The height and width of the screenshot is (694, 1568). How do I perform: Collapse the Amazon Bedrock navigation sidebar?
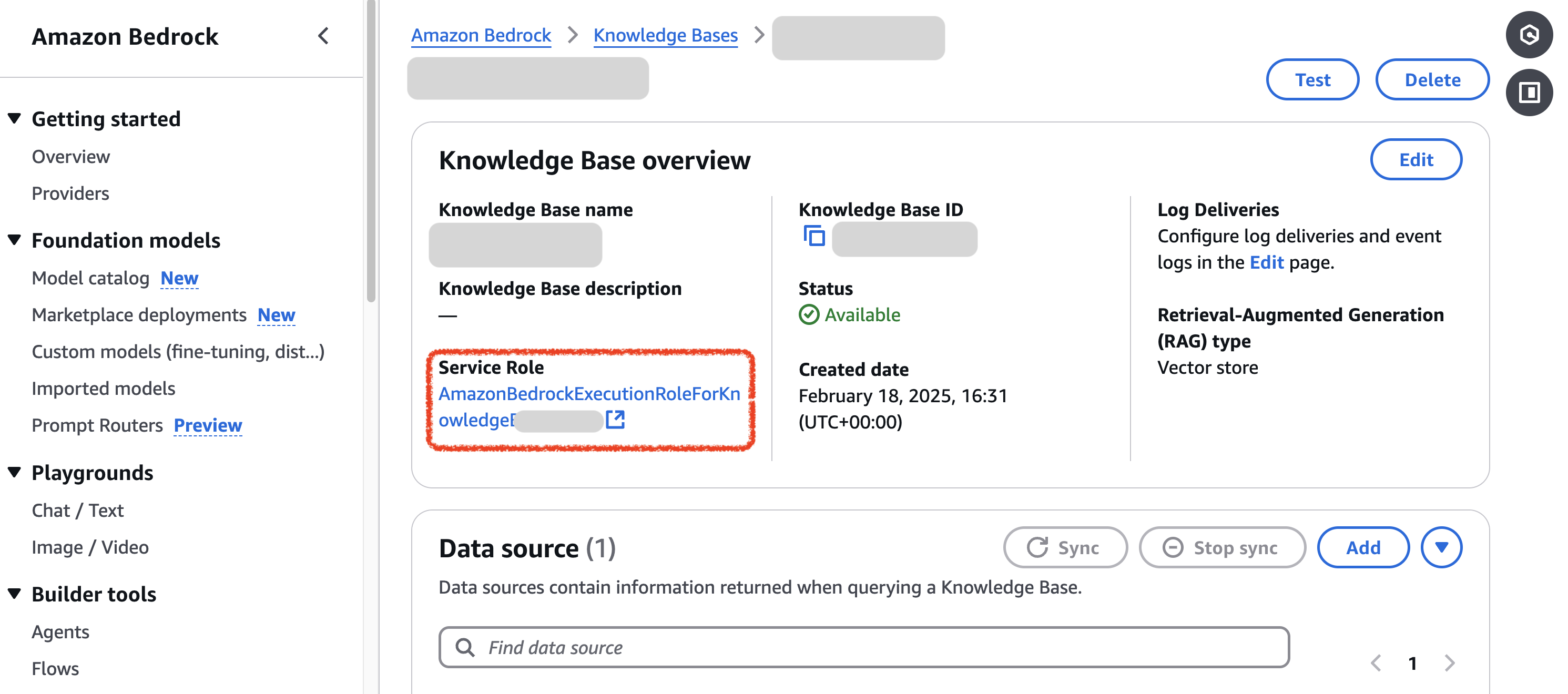(x=324, y=36)
